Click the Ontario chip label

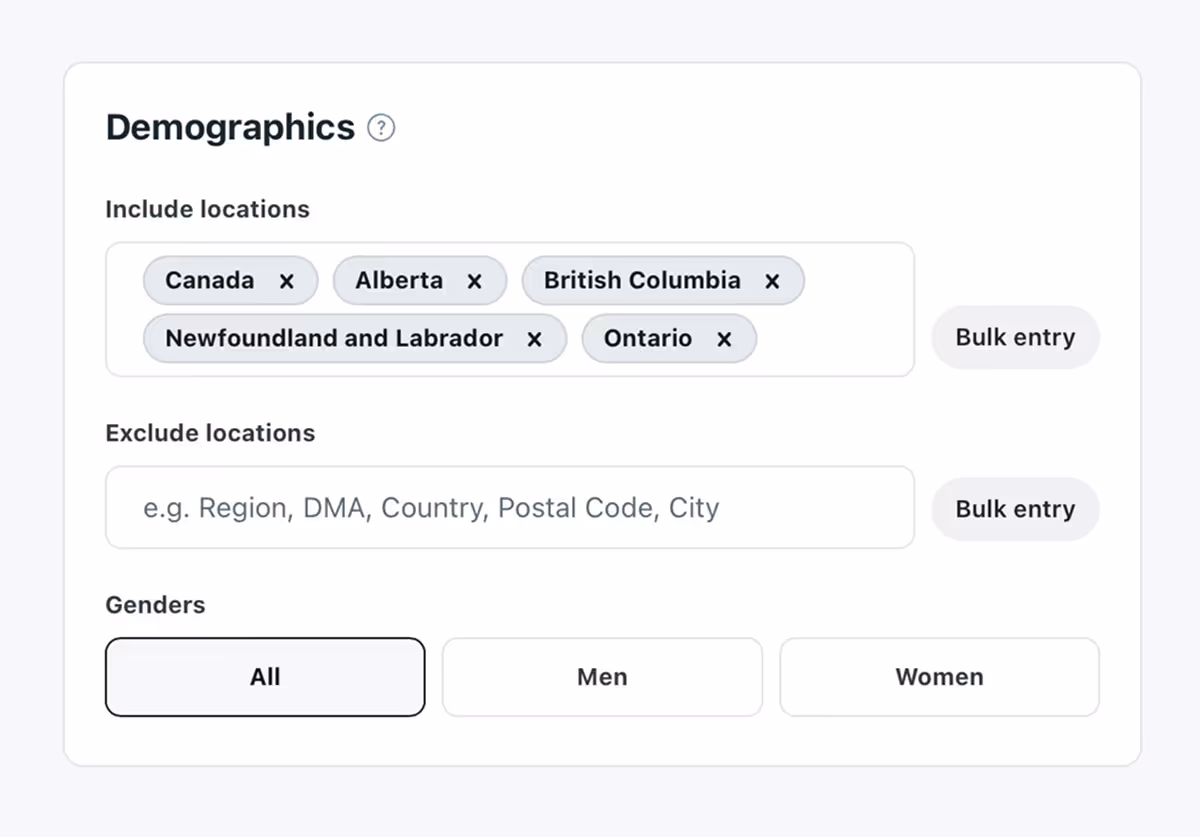pos(648,339)
